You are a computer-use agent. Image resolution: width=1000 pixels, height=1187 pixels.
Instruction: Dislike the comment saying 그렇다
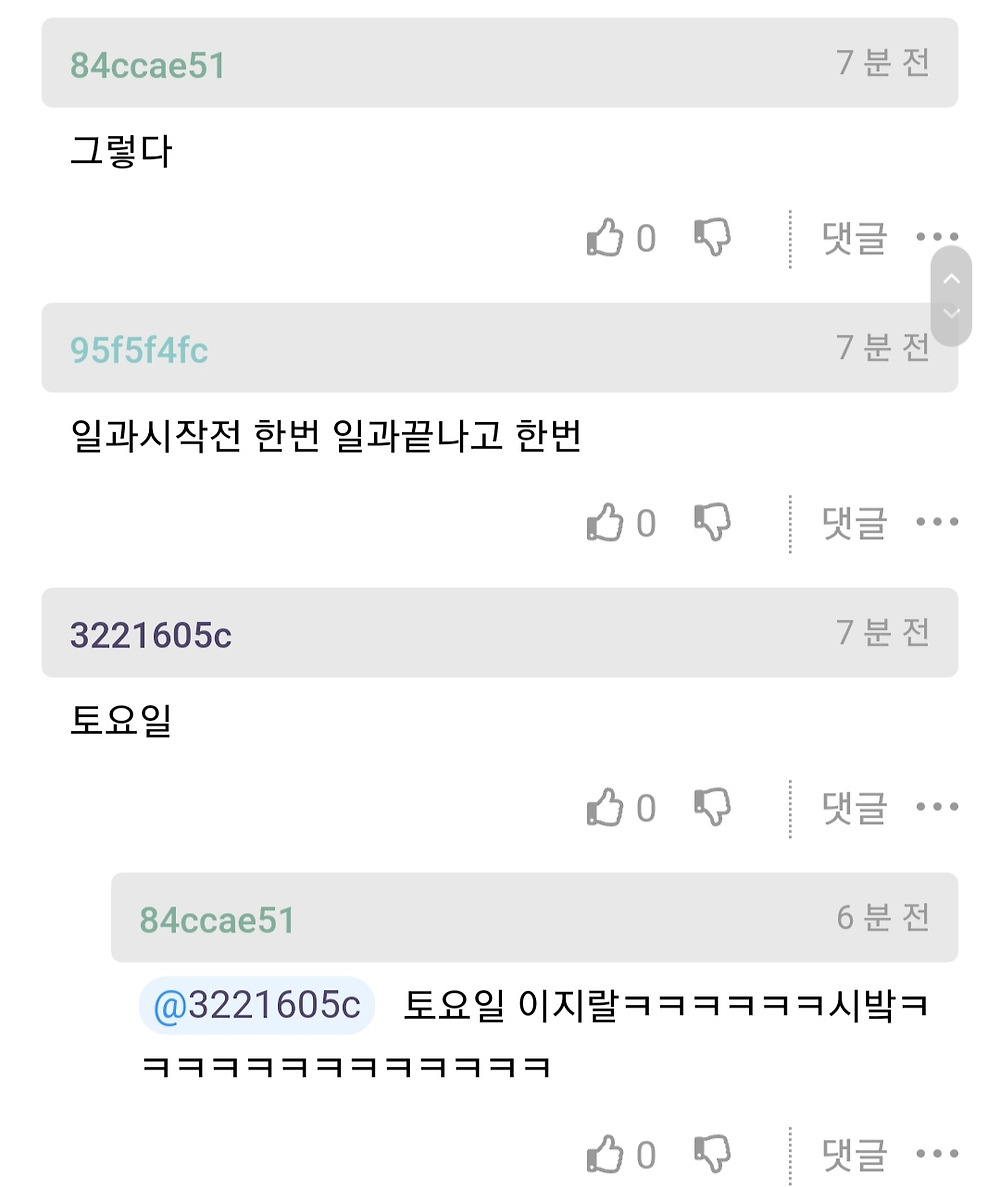coord(712,238)
